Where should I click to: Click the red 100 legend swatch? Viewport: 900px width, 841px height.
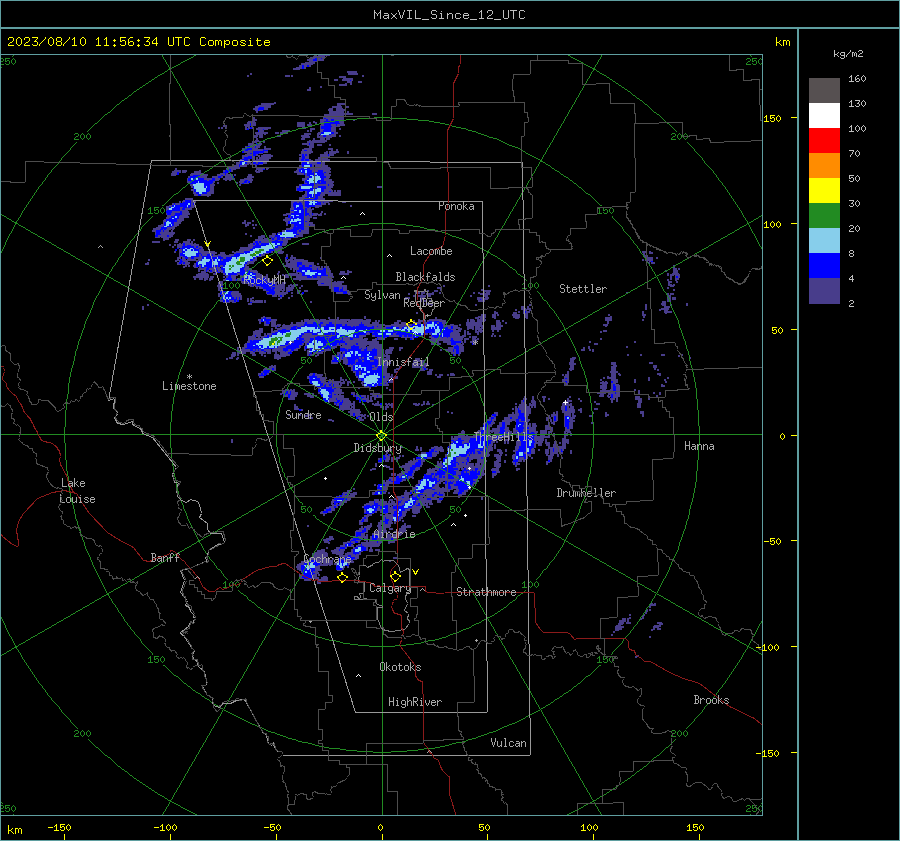pos(824,141)
